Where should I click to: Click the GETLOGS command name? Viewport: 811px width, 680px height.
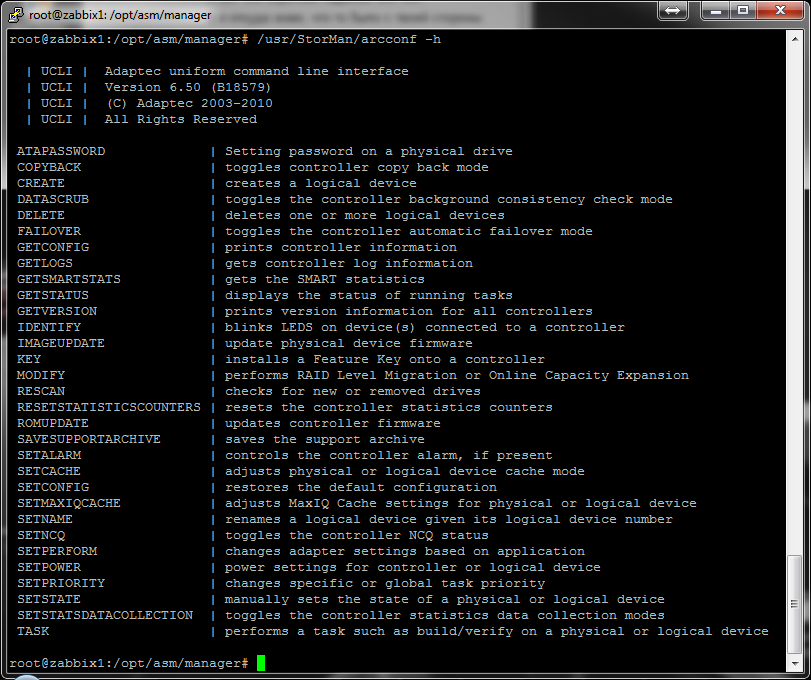[x=45, y=264]
